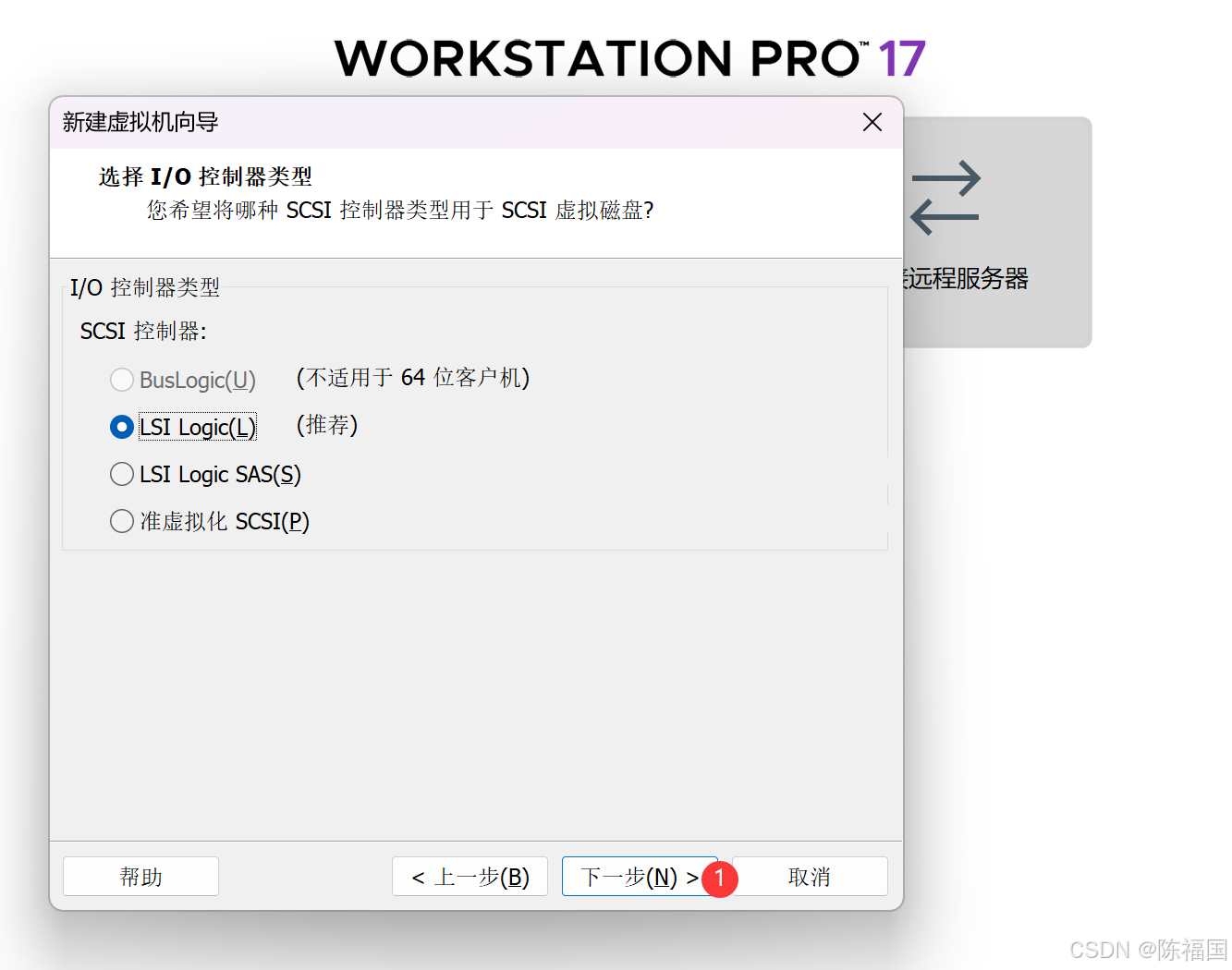Continue with 下一步(N) button
Image resolution: width=1232 pixels, height=970 pixels.
640,876
